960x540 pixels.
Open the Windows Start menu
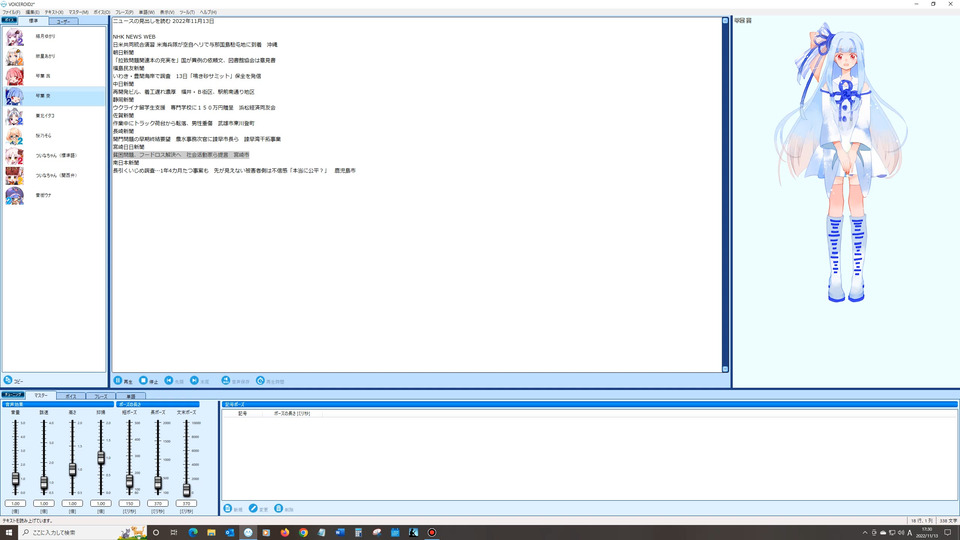9,532
